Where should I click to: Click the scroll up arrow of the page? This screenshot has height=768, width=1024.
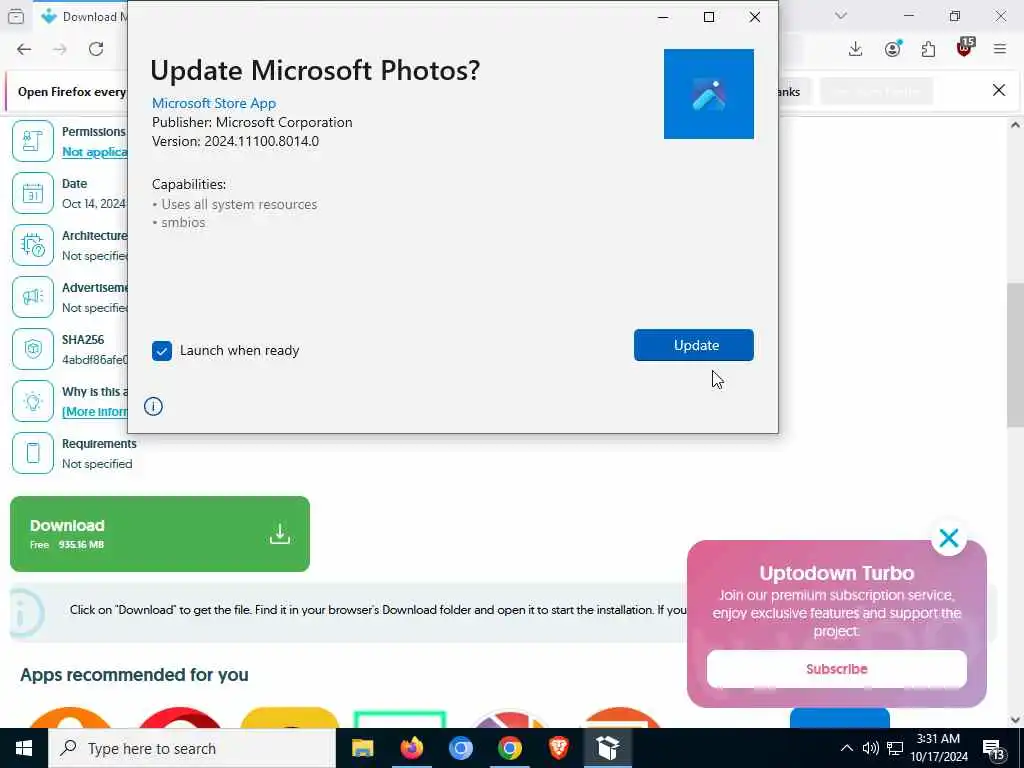click(x=1015, y=125)
